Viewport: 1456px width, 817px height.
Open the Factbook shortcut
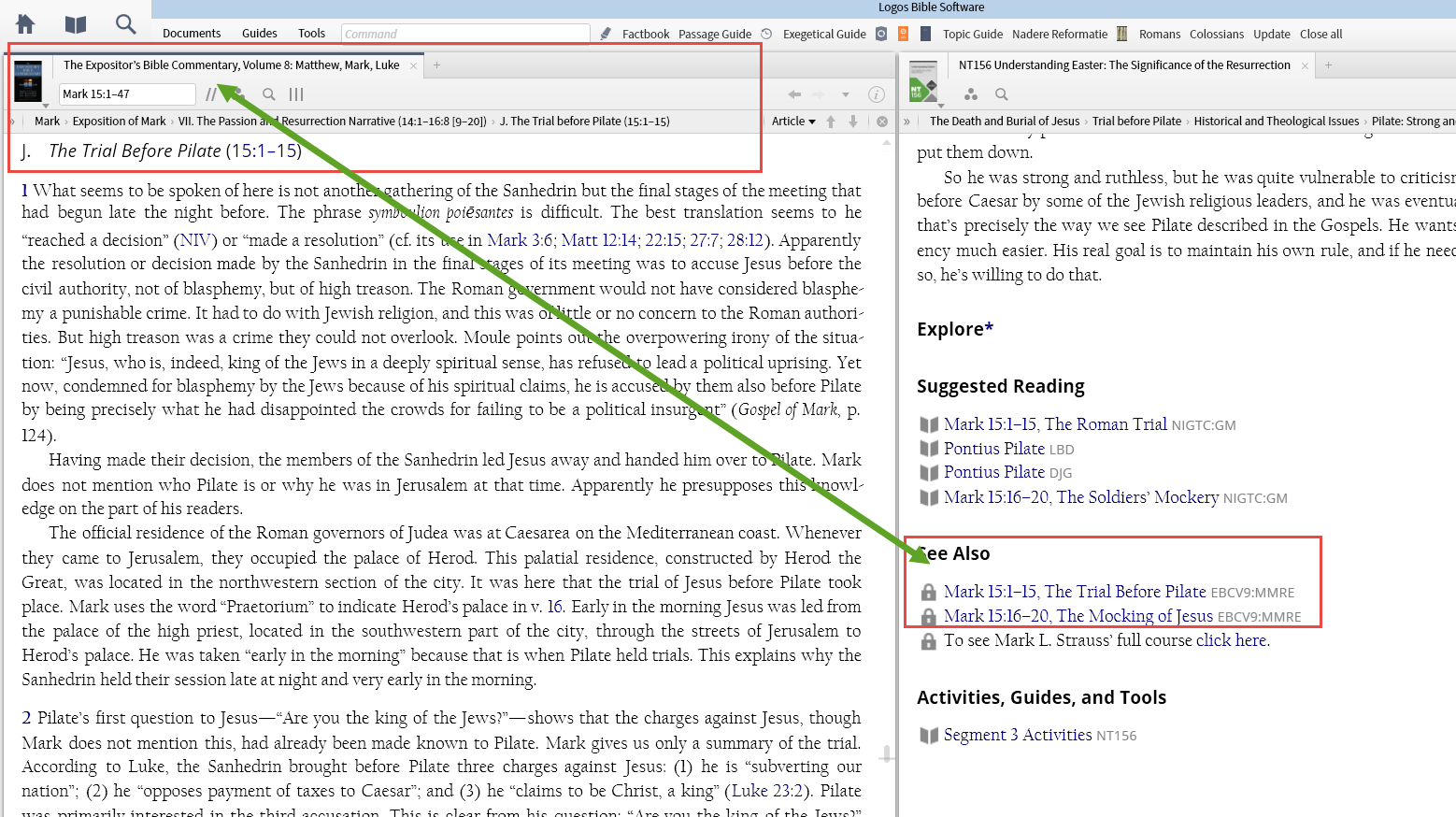point(646,35)
